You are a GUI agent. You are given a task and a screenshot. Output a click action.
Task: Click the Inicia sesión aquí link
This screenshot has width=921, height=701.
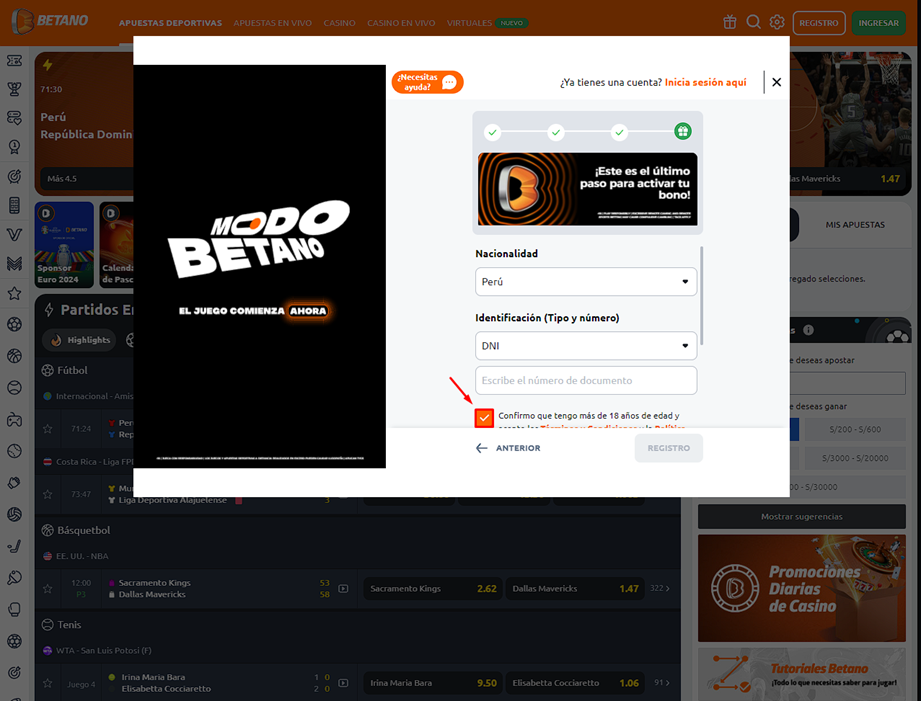pyautogui.click(x=705, y=82)
